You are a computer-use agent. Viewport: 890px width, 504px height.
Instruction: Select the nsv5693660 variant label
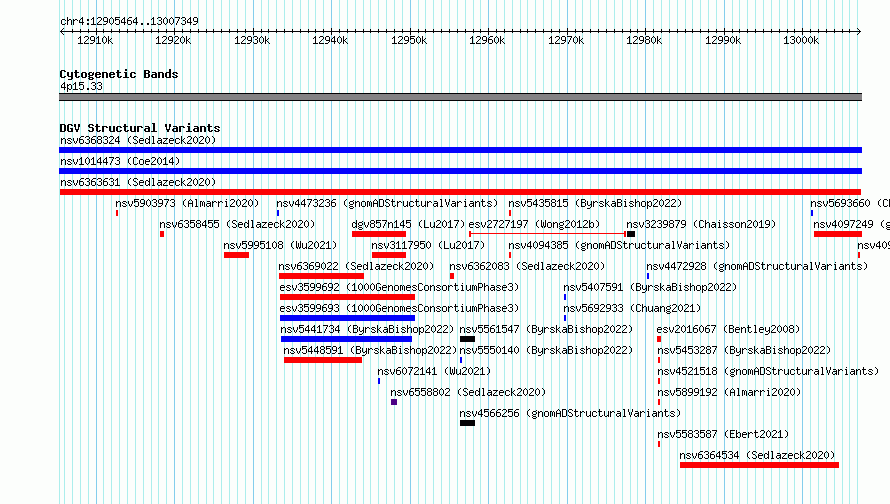(x=850, y=203)
